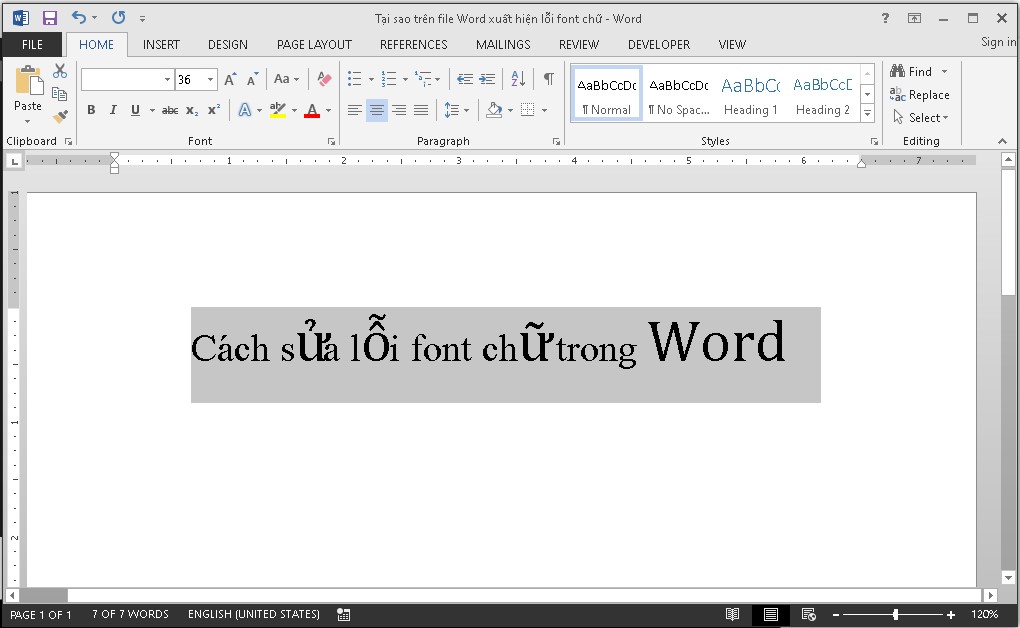
Task: Toggle Show/Hide paragraph marks
Action: 549,79
